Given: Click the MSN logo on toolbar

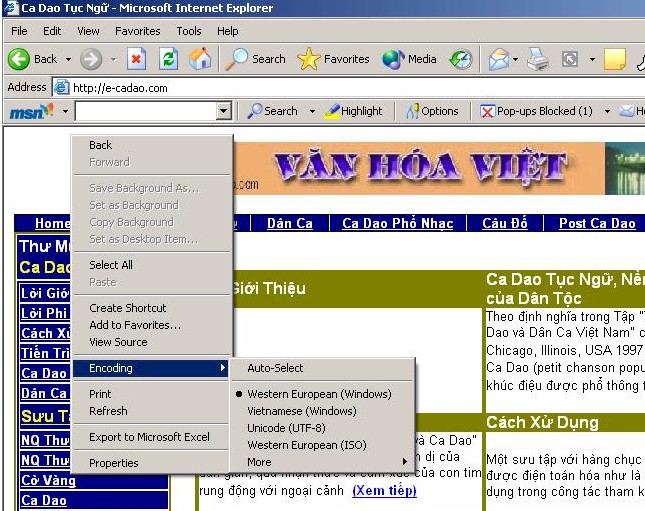Looking at the screenshot, I should click(x=31, y=111).
